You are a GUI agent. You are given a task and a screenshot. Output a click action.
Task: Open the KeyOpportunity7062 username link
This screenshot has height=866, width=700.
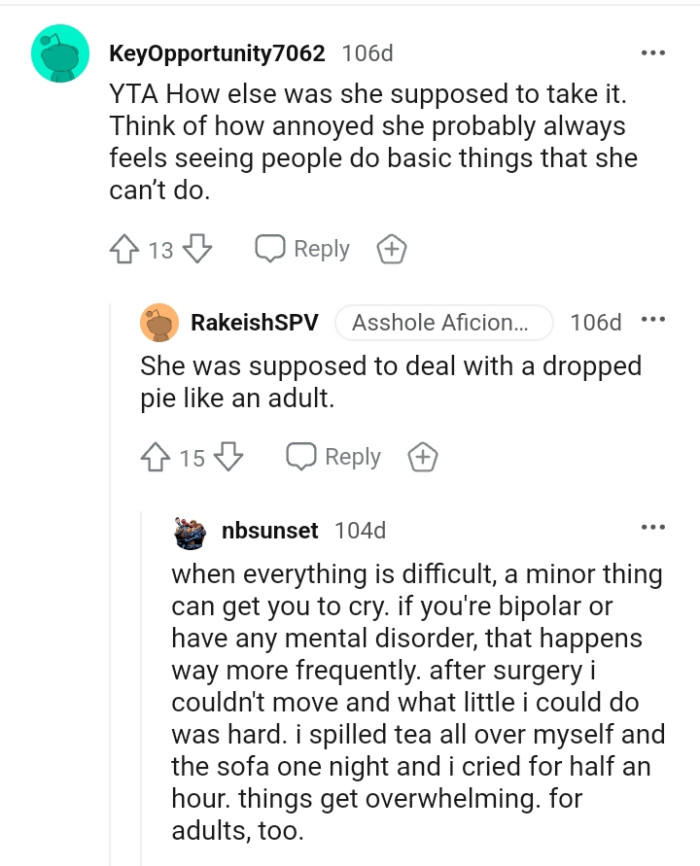[x=217, y=54]
